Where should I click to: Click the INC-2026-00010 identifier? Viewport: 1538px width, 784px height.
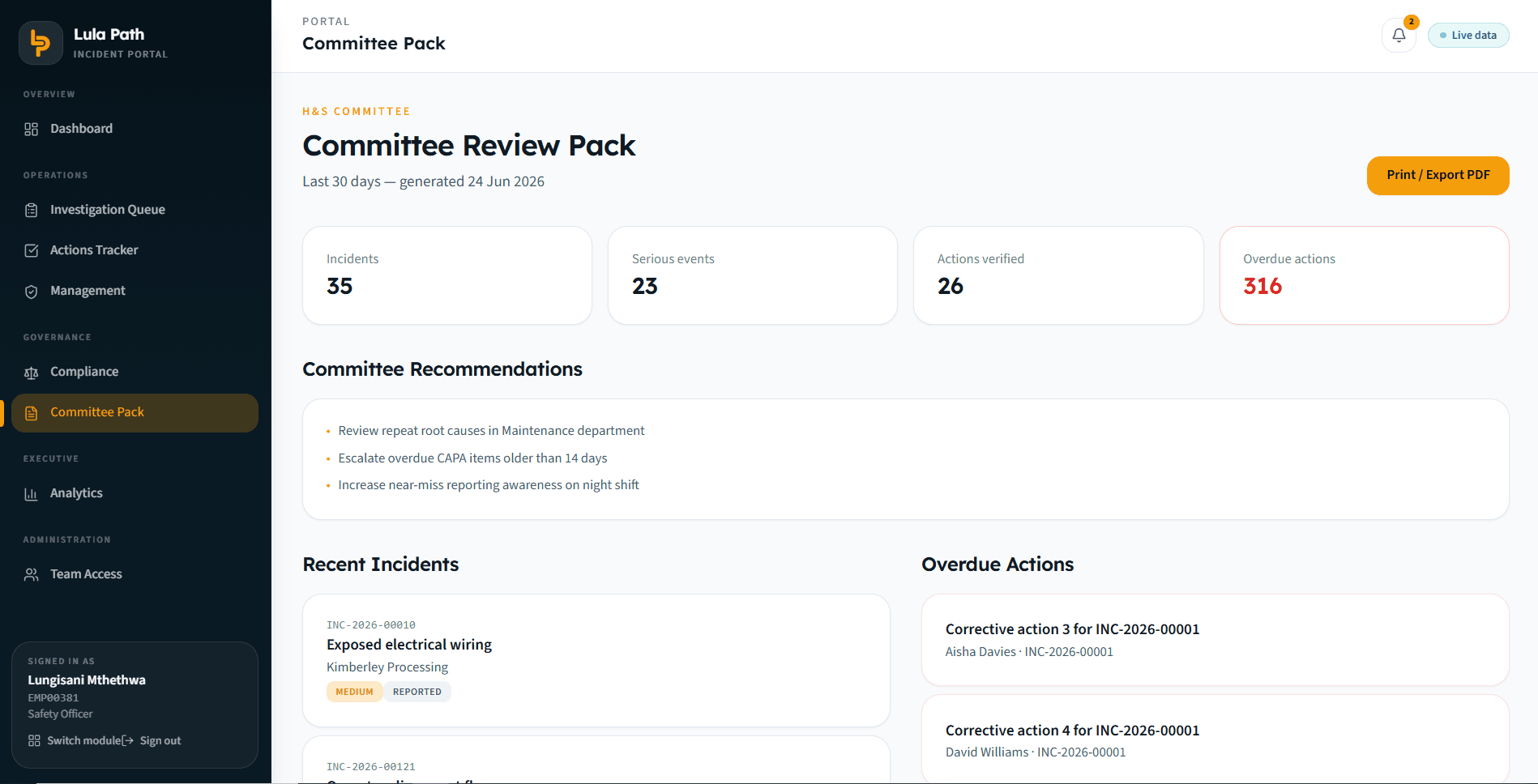(371, 625)
